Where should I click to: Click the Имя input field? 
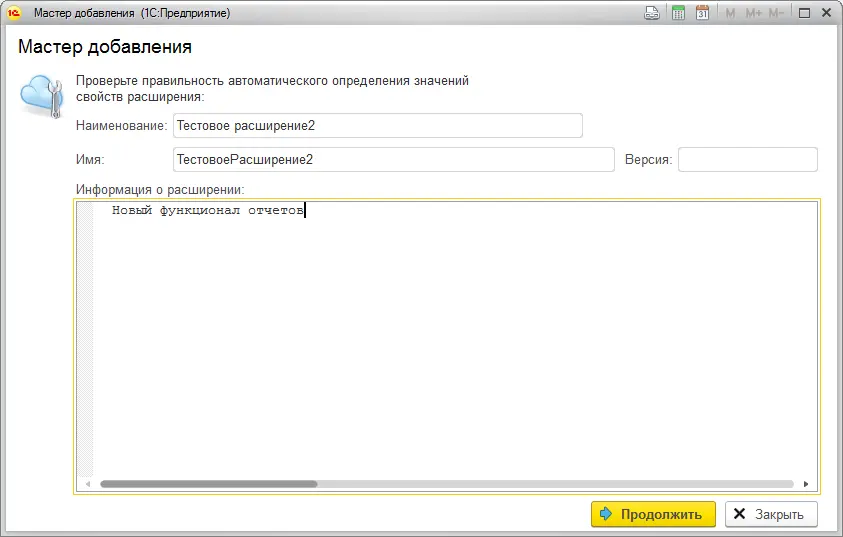click(x=394, y=160)
